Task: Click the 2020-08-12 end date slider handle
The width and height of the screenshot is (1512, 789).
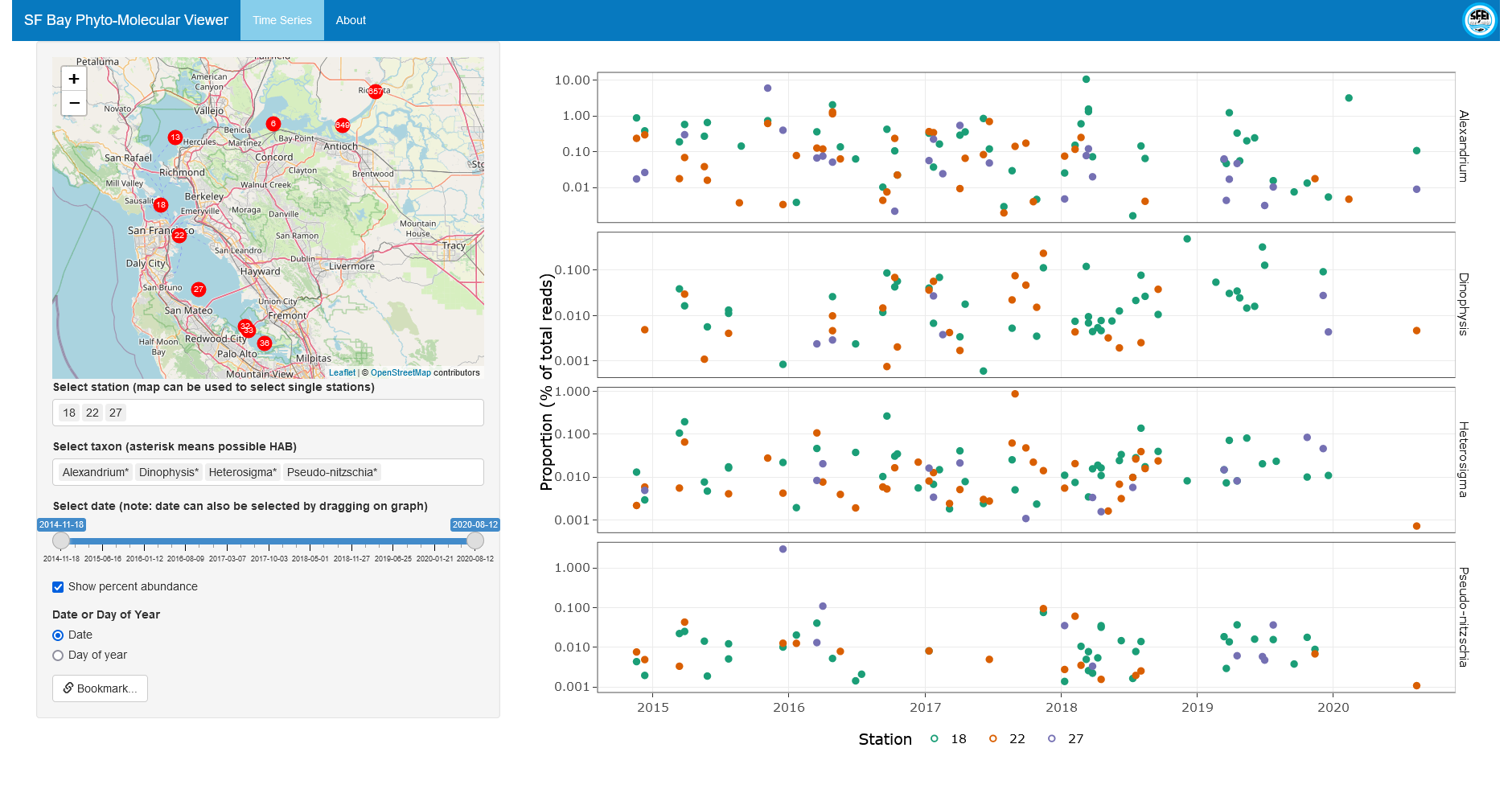Action: click(475, 540)
